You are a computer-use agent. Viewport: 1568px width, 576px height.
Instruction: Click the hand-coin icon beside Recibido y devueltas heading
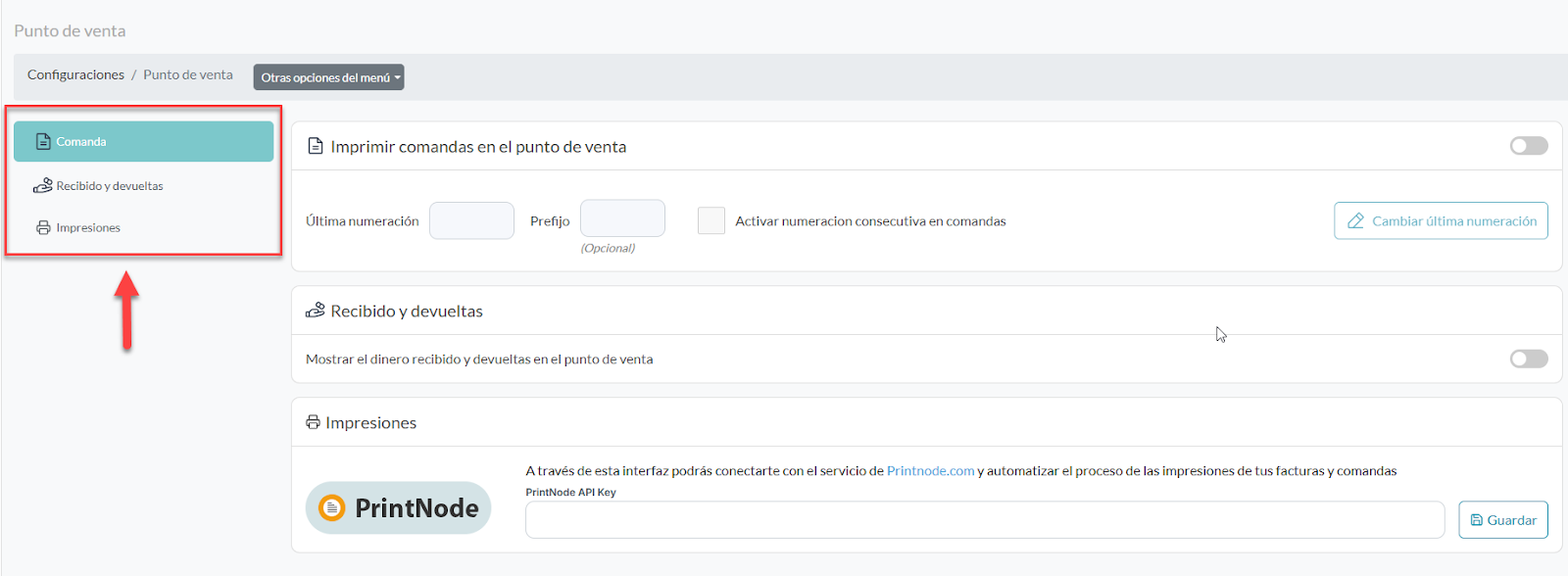316,311
